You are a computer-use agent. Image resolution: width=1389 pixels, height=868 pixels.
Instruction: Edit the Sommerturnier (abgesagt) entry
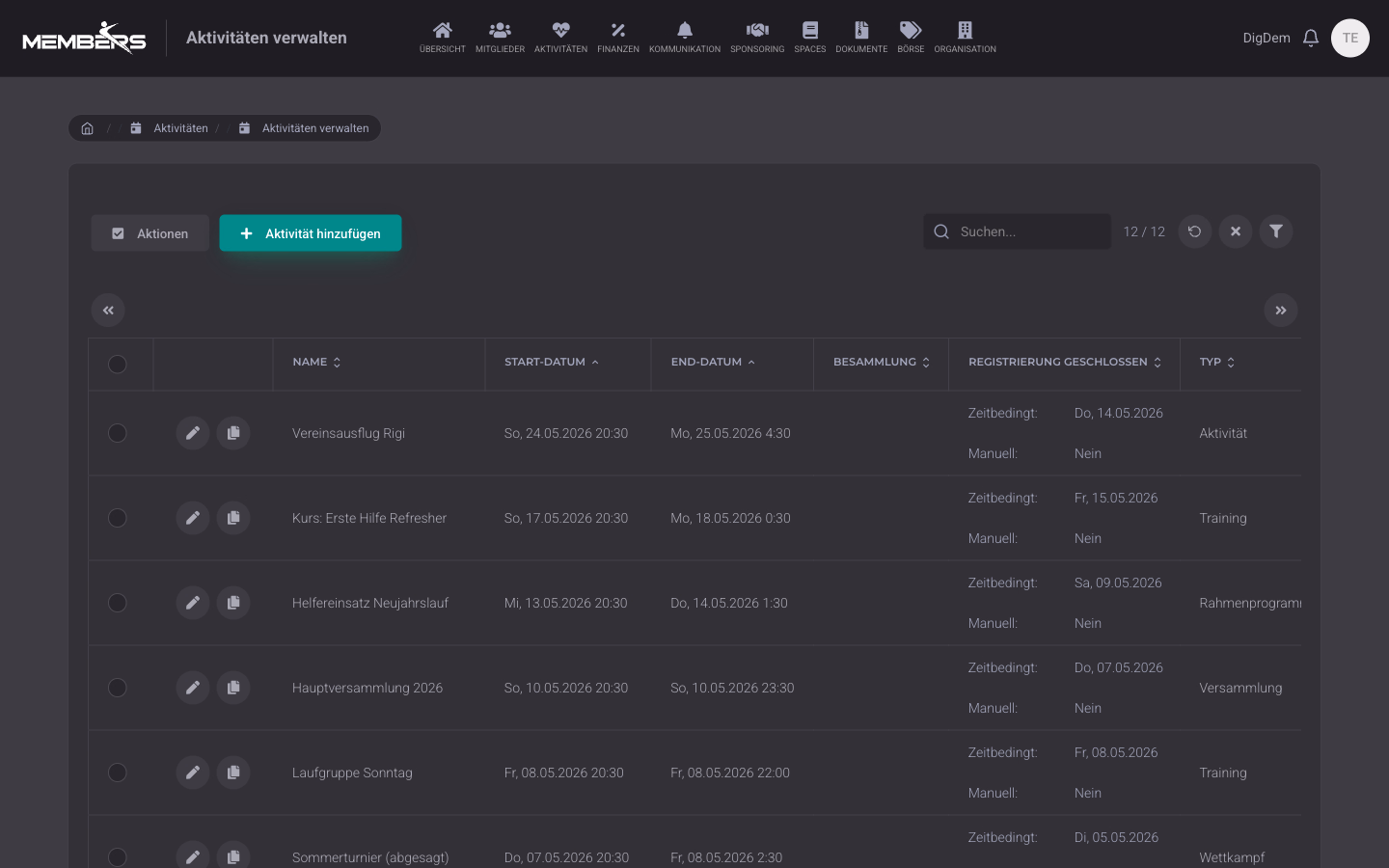click(x=193, y=856)
